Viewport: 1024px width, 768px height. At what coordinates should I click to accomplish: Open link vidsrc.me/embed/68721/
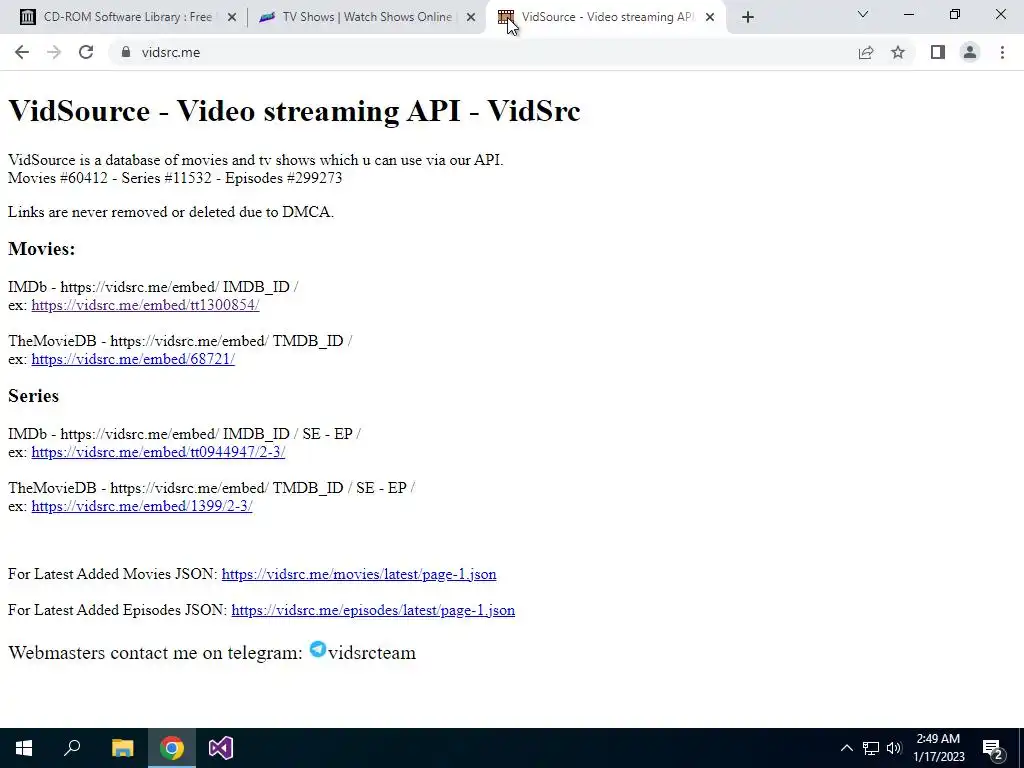(133, 359)
